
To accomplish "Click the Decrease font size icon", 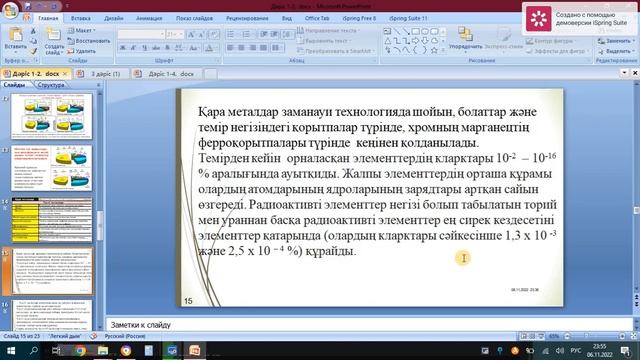I will tap(201, 34).
